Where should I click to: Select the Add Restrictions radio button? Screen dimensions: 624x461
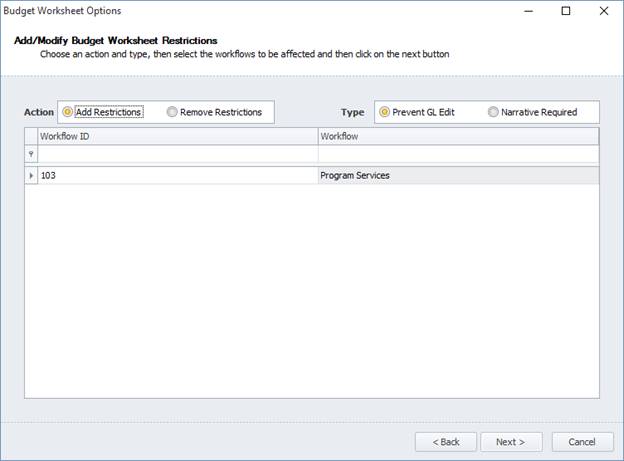point(68,112)
